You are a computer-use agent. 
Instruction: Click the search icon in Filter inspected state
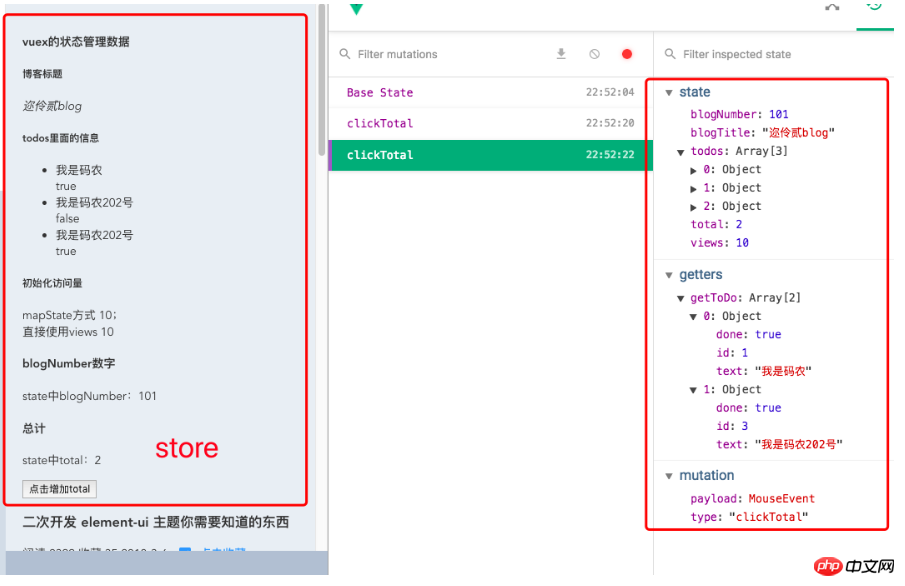670,54
